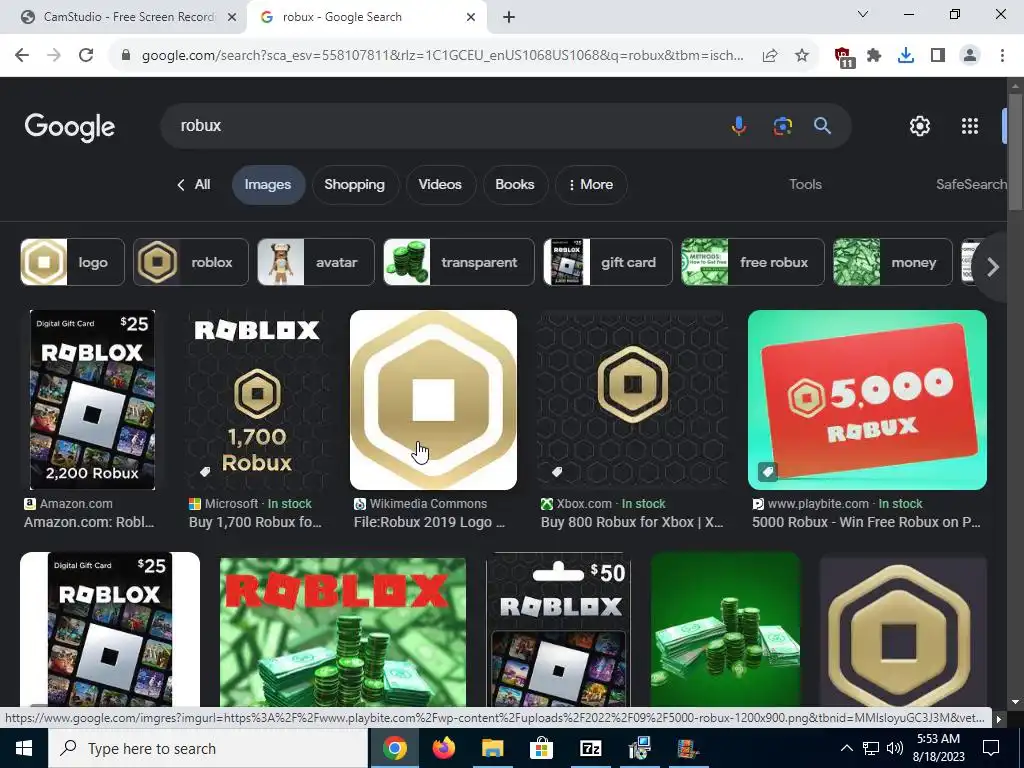This screenshot has width=1024, height=768.
Task: Open the Microsoft 1,700 Robux image
Action: tap(257, 400)
